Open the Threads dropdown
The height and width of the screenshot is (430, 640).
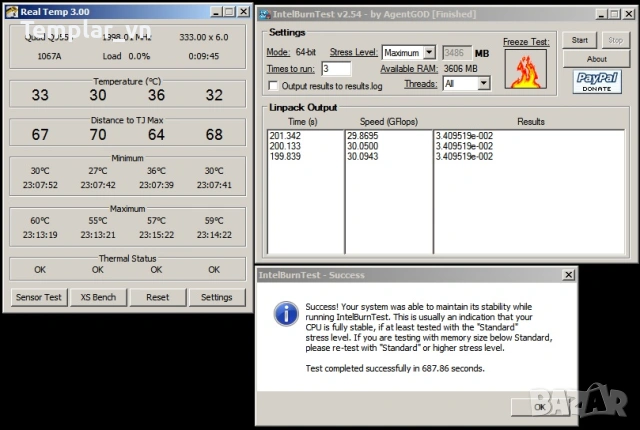tap(483, 84)
